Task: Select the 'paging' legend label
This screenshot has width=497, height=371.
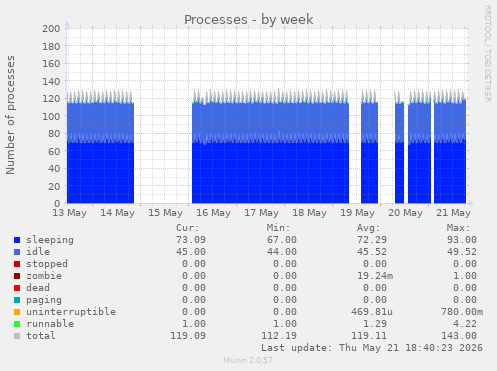Action: coord(44,300)
